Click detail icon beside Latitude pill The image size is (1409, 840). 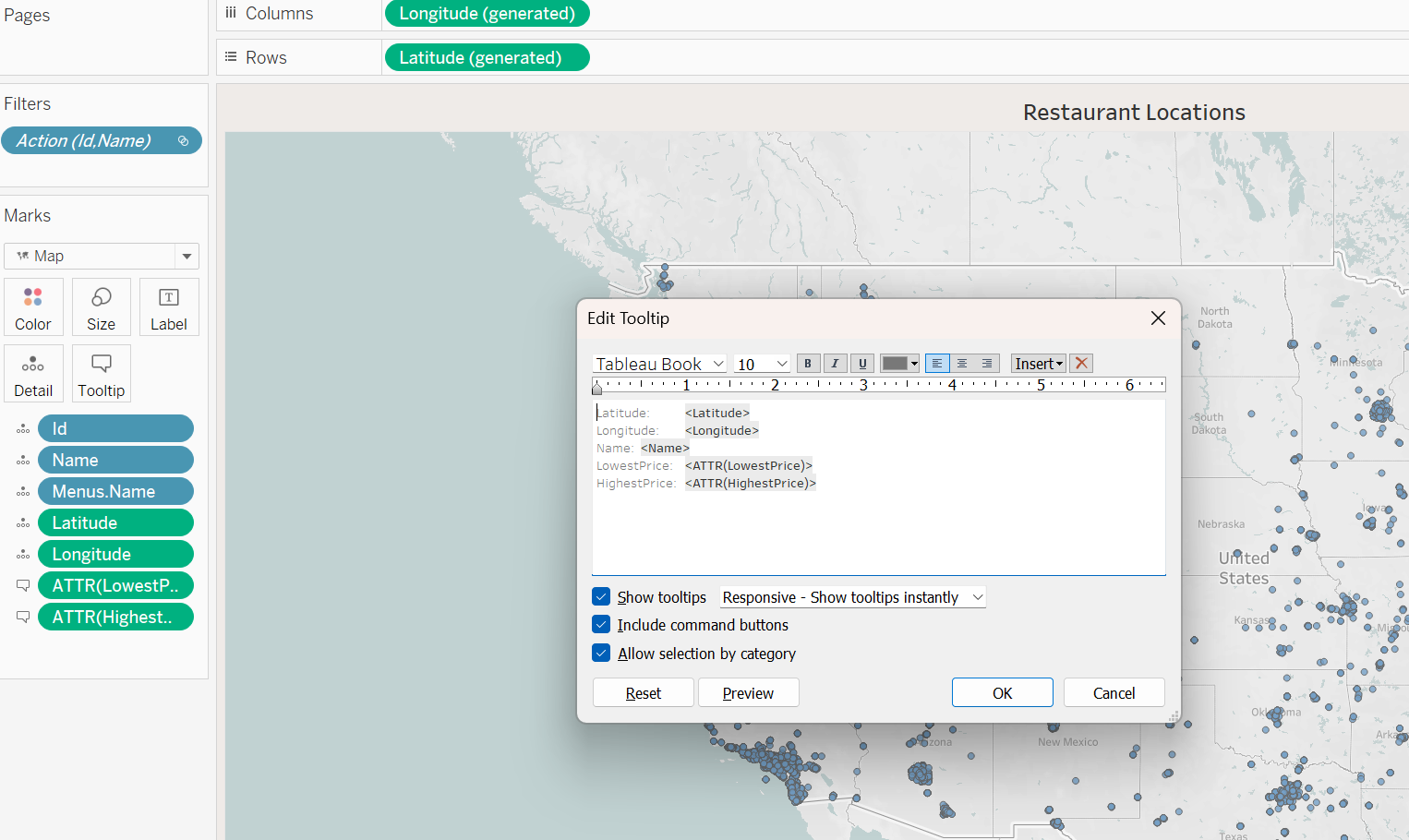(x=23, y=523)
